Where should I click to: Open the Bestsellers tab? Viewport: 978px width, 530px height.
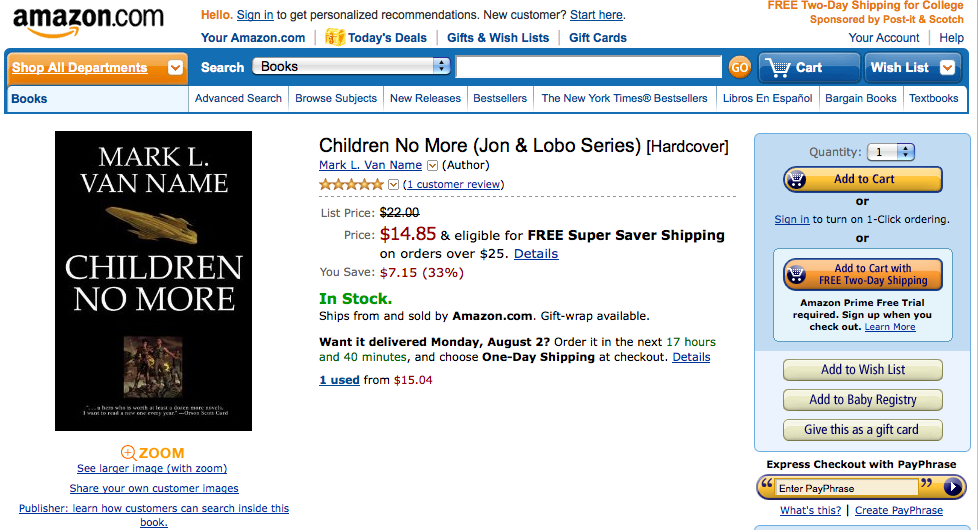click(500, 98)
